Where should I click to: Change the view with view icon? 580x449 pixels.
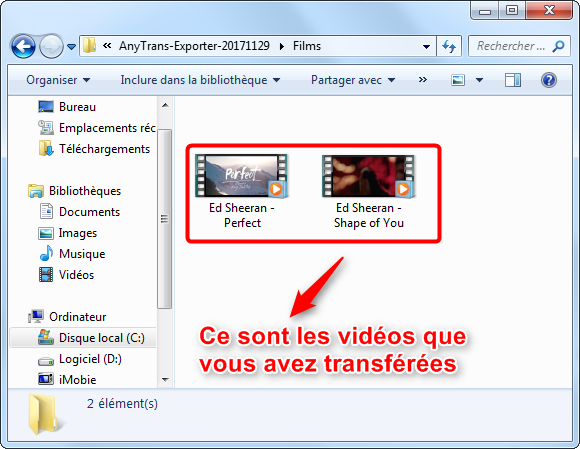(x=458, y=80)
